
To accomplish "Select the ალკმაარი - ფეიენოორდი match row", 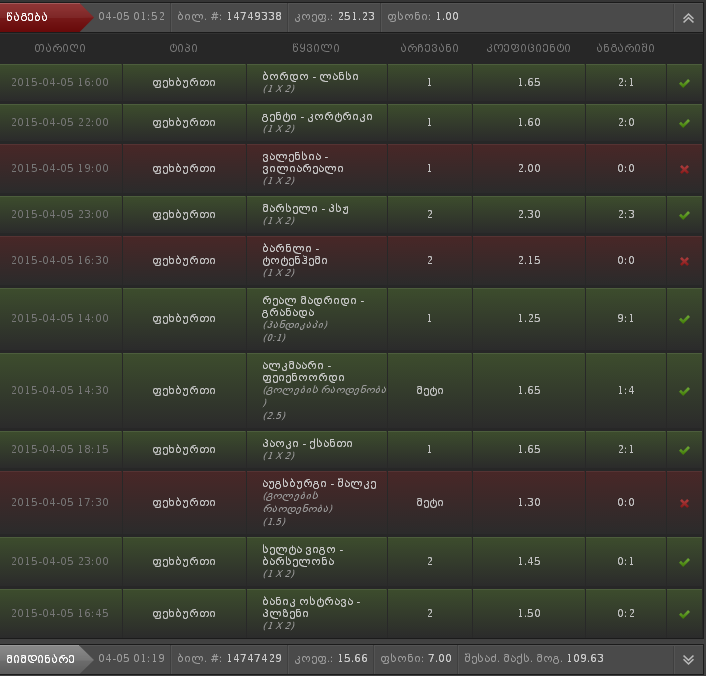I will pyautogui.click(x=315, y=391).
